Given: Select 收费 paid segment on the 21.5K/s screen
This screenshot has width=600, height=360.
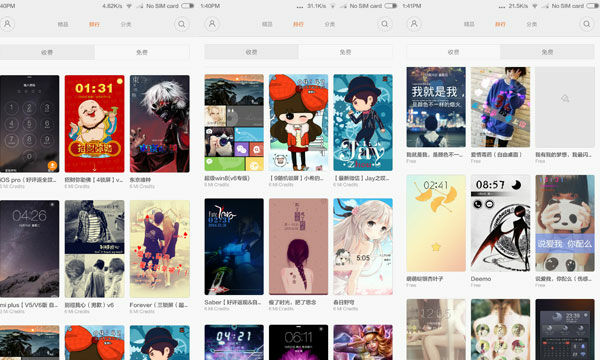Looking at the screenshot, I should tap(453, 52).
